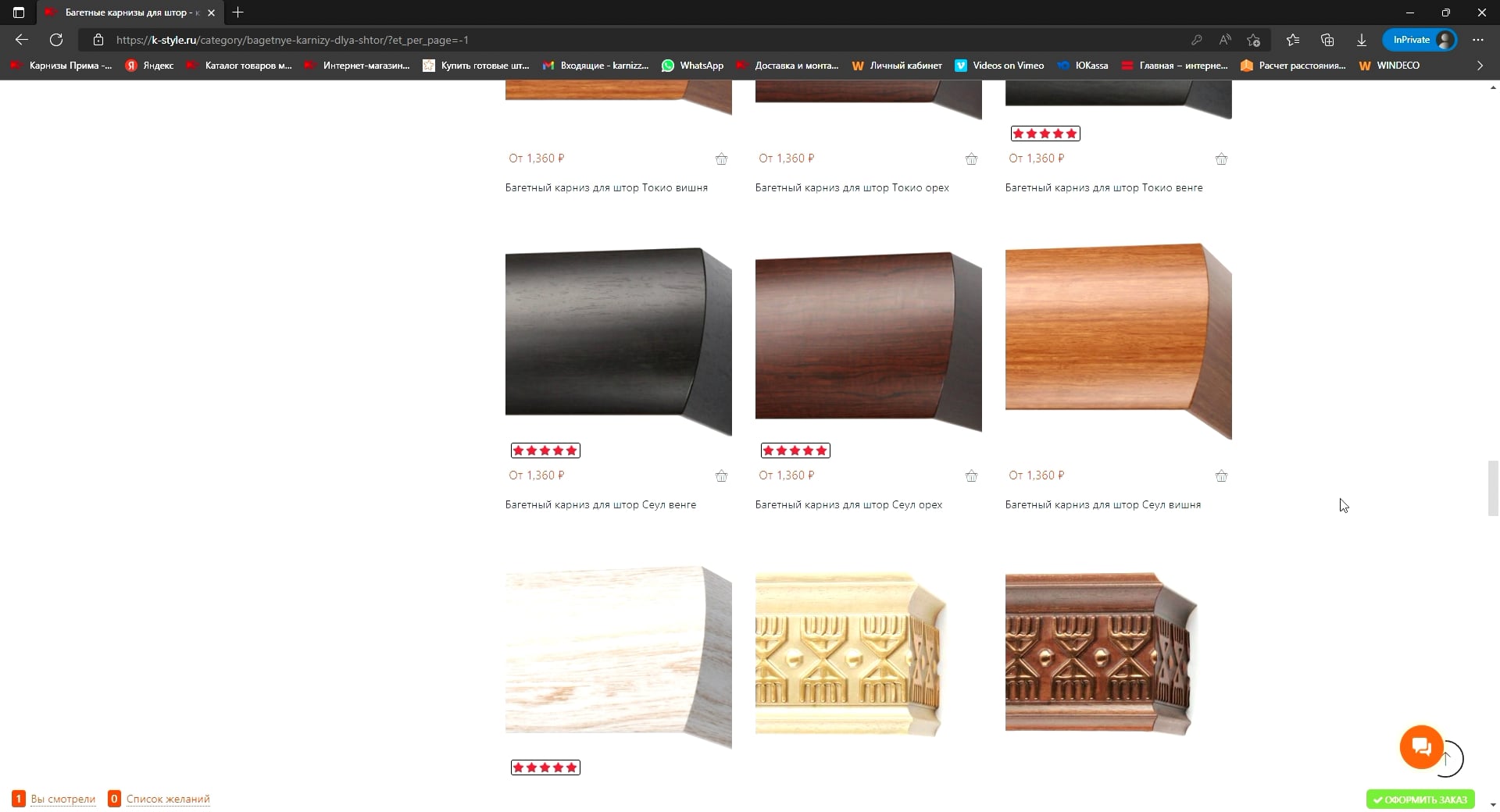The image size is (1500, 812).
Task: Open the WhatsApp bookmark
Action: pyautogui.click(x=692, y=66)
